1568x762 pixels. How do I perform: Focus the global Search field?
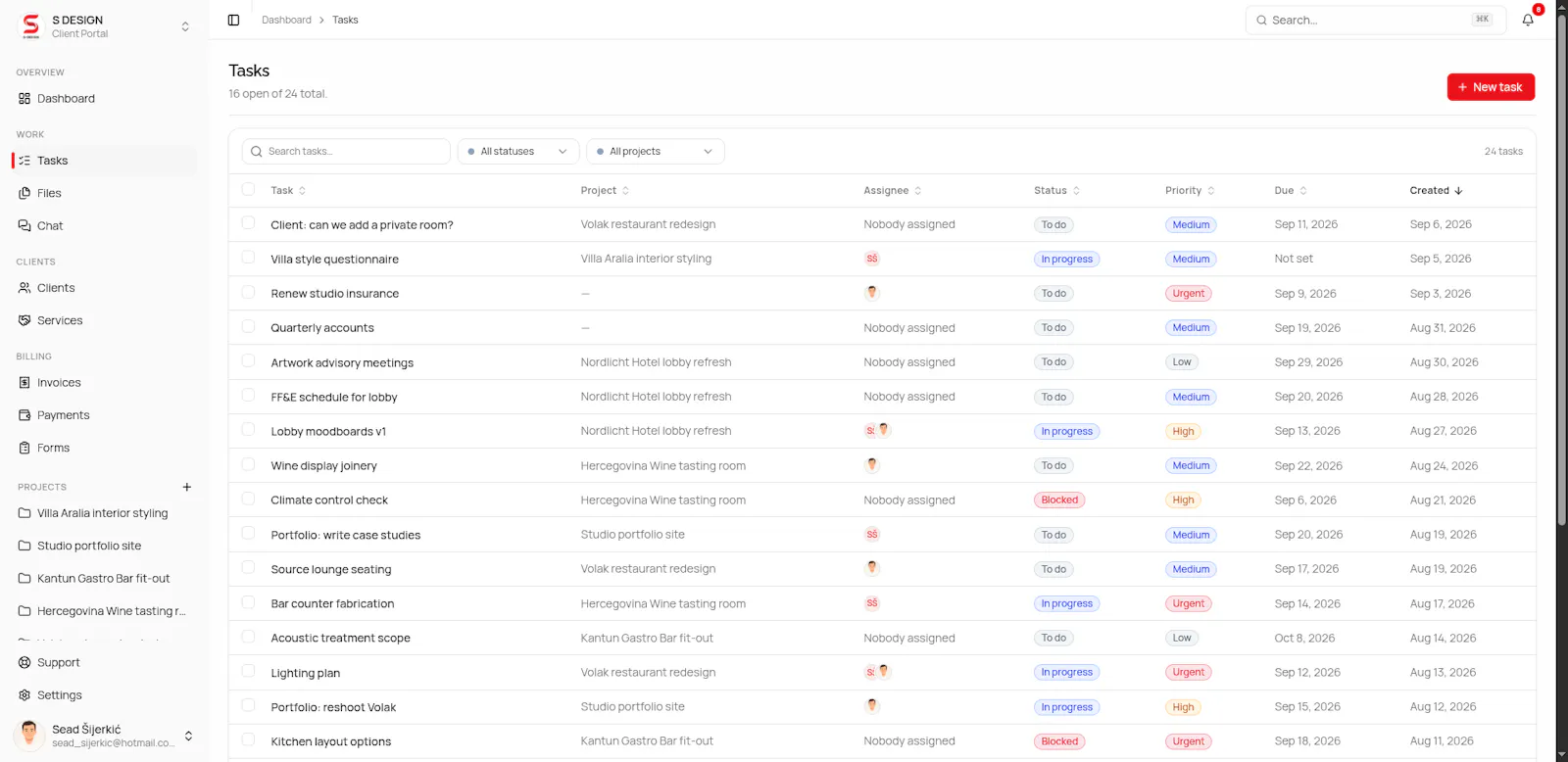coord(1376,20)
